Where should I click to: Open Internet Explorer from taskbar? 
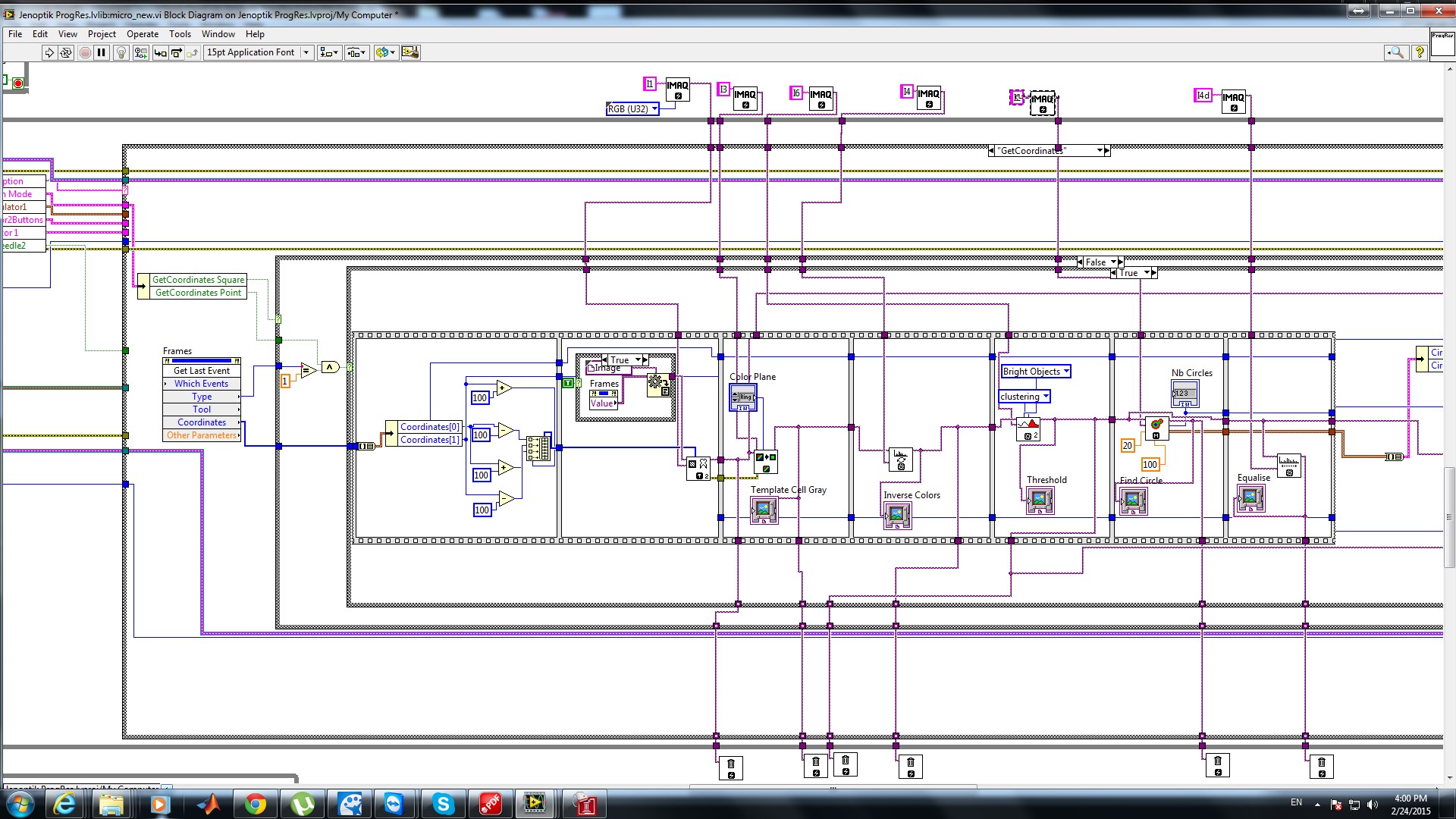[64, 804]
